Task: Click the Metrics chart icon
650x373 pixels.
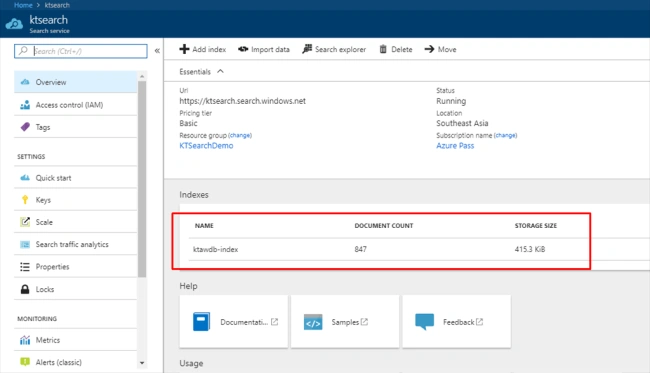Action: pyautogui.click(x=25, y=340)
